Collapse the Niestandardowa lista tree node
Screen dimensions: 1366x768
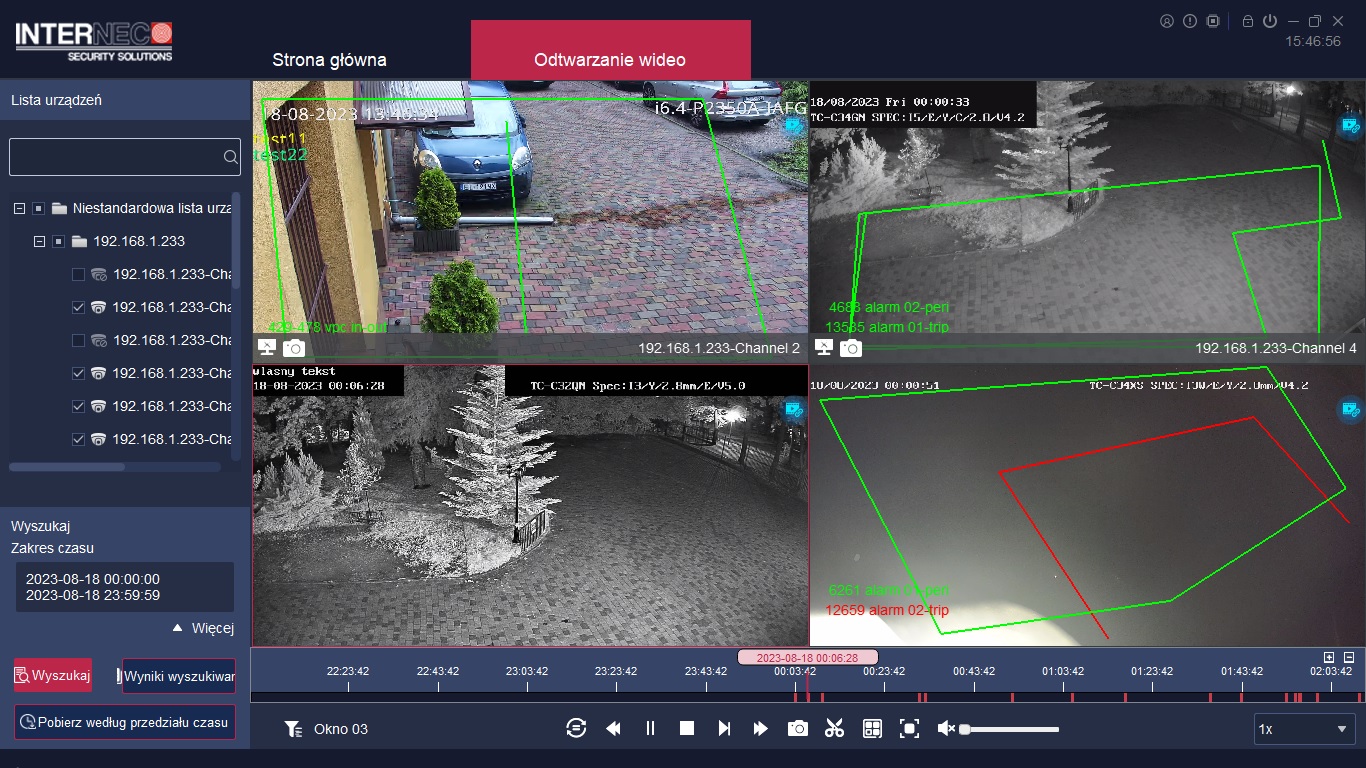coord(19,208)
